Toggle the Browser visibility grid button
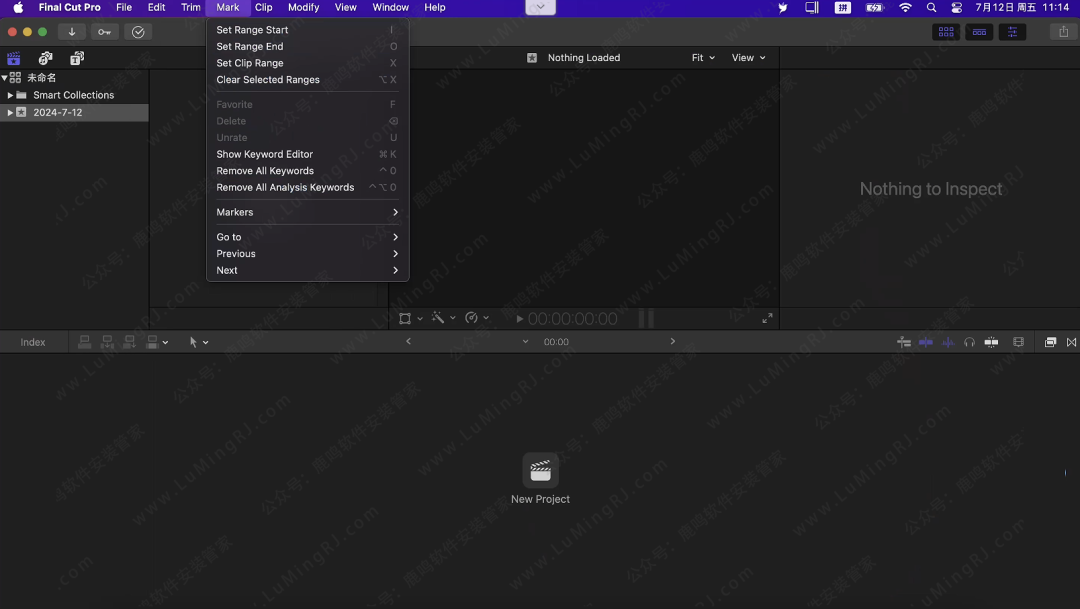Image resolution: width=1080 pixels, height=609 pixels. [945, 32]
